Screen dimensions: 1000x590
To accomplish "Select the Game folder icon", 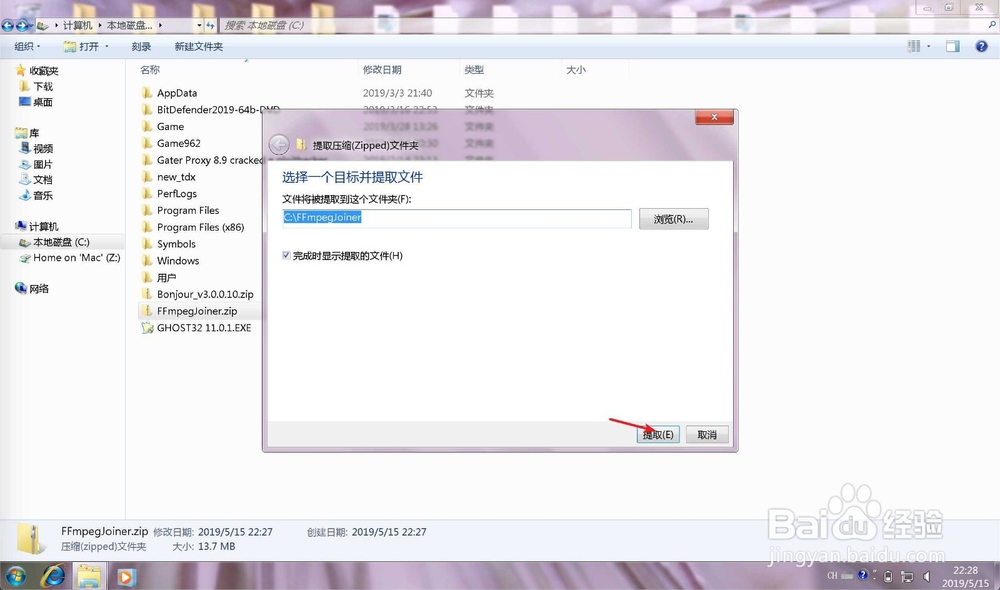I will tap(147, 126).
